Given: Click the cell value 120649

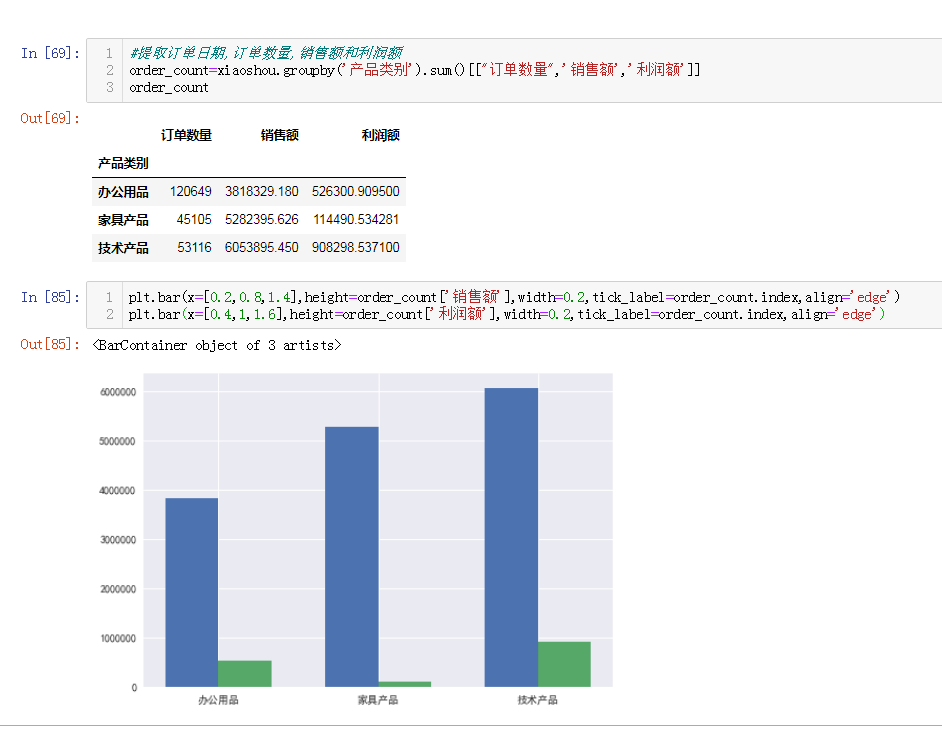Looking at the screenshot, I should click(190, 192).
